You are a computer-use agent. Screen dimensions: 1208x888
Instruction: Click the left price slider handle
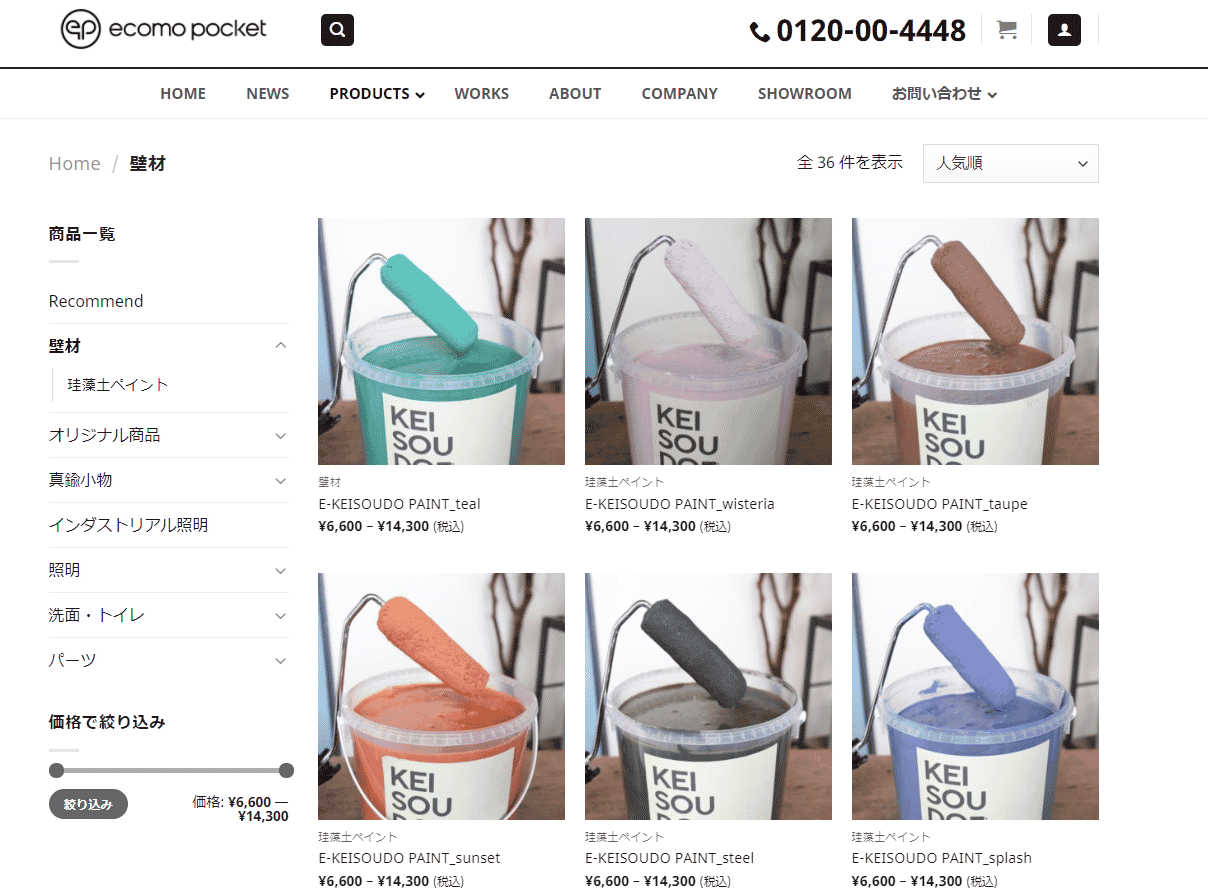56,770
